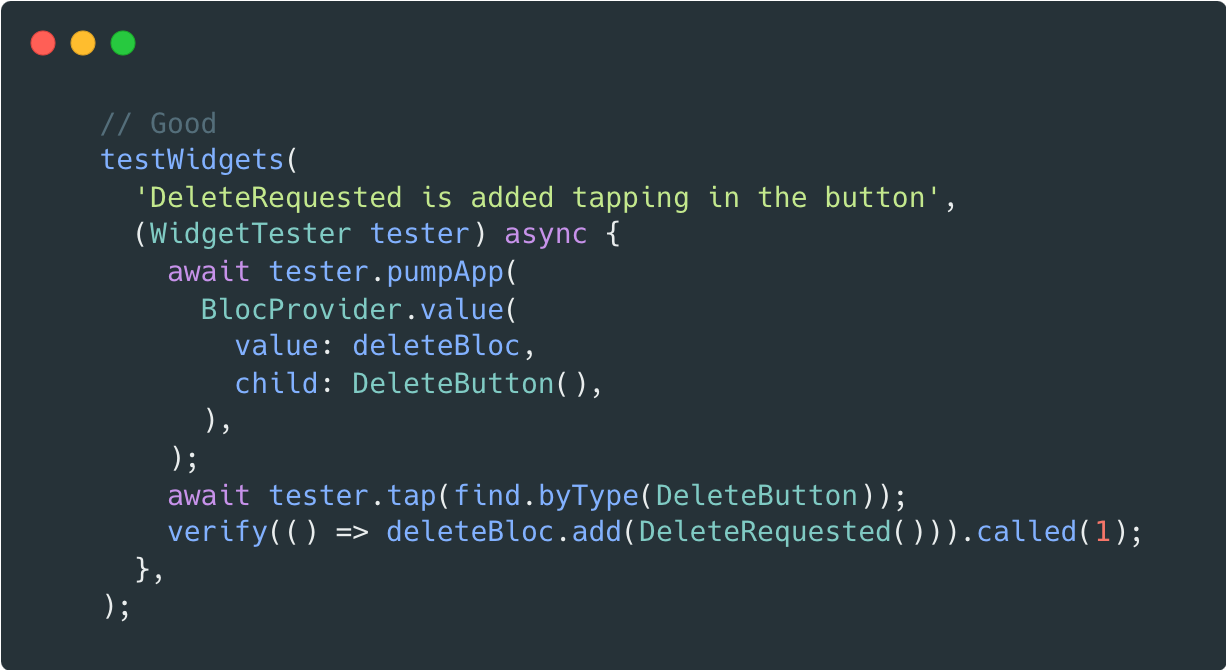
Task: Click the green maximize window button
Action: [x=123, y=44]
